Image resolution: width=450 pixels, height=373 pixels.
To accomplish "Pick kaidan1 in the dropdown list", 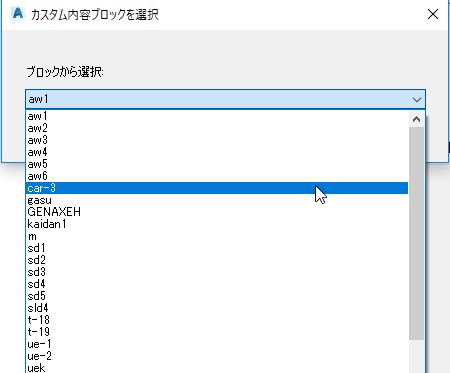I will pyautogui.click(x=217, y=224).
